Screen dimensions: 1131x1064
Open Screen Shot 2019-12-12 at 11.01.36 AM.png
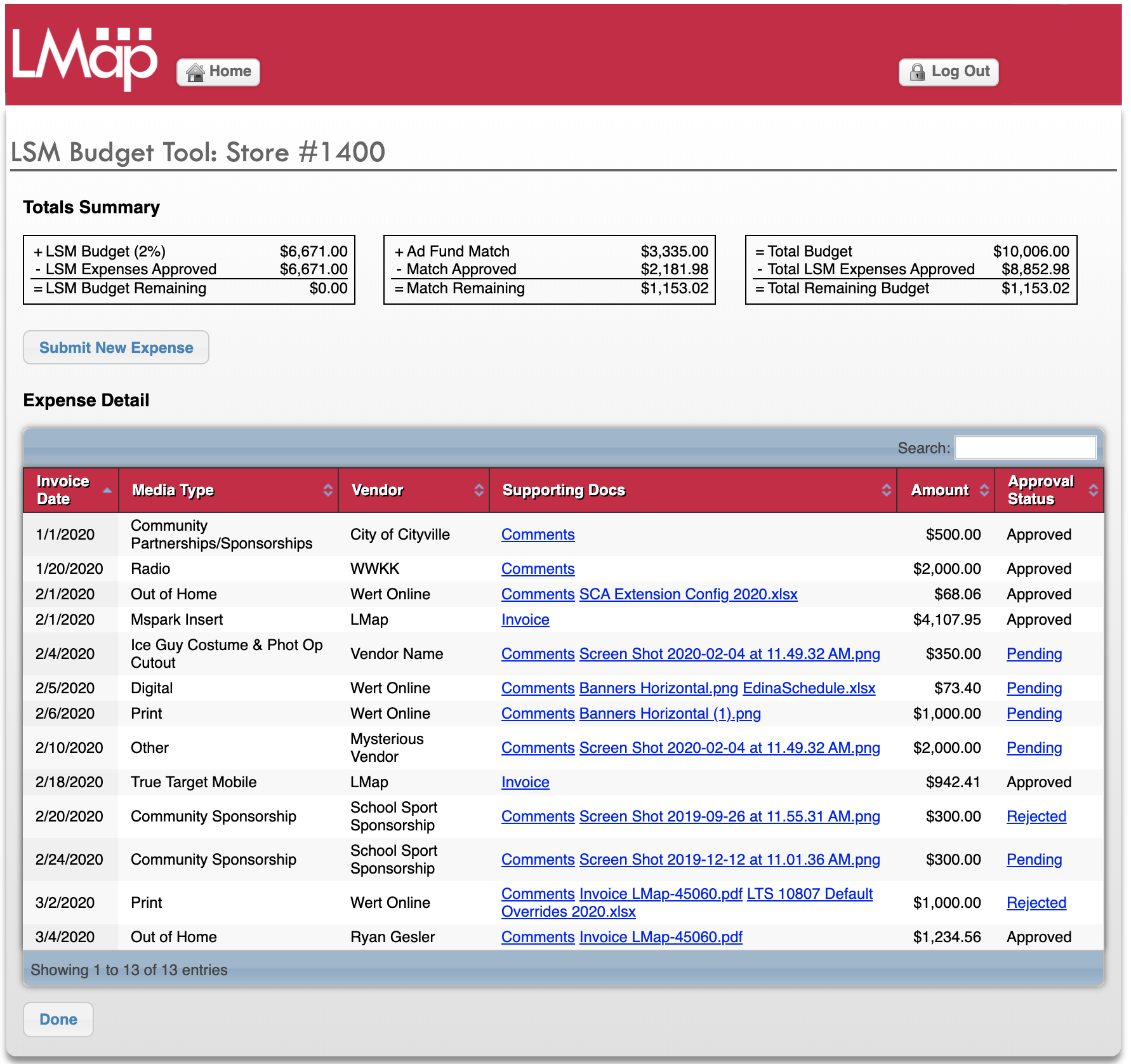point(729,860)
